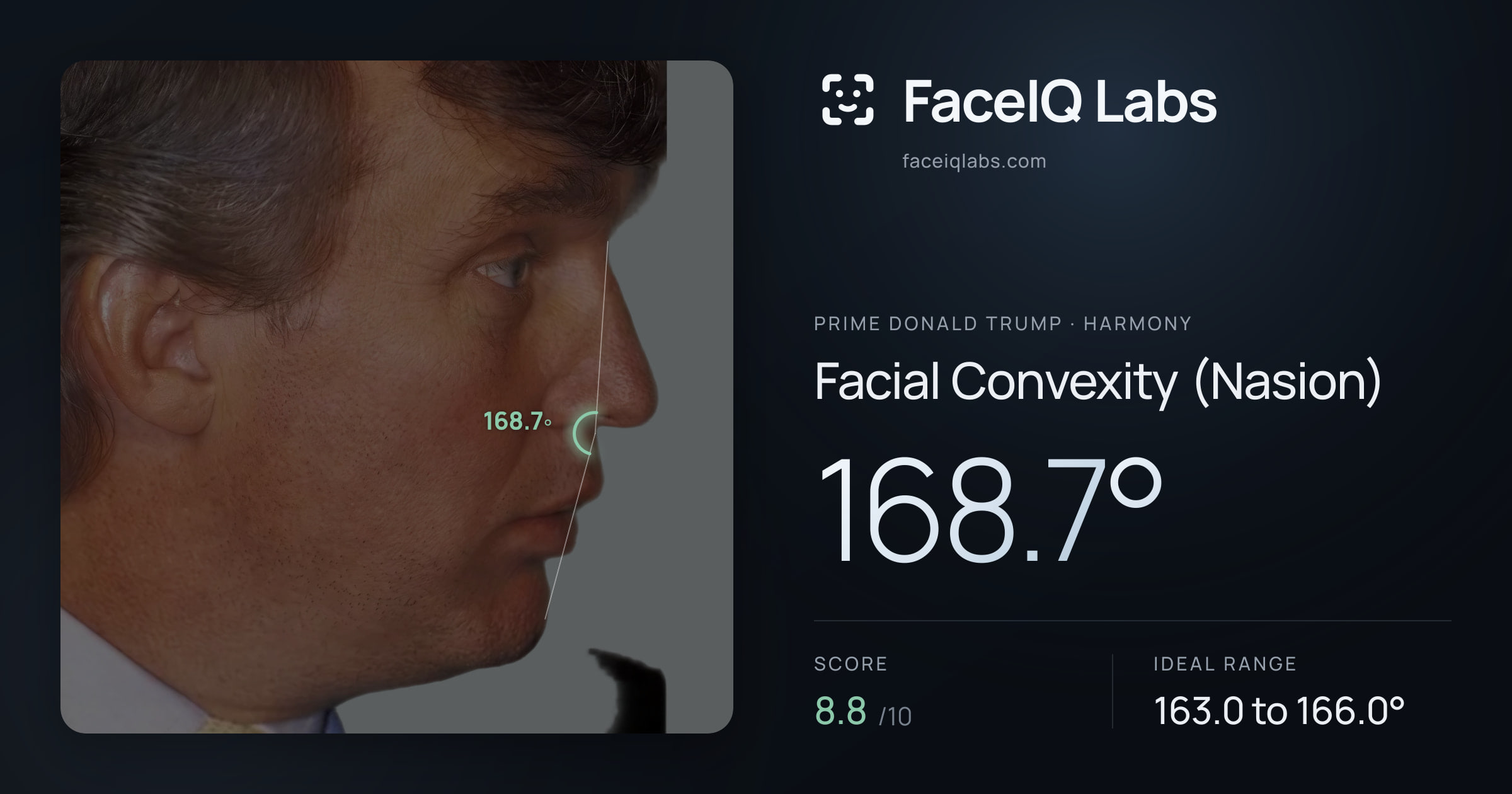
Task: Open the faceiqlabs.com link
Action: tap(974, 161)
